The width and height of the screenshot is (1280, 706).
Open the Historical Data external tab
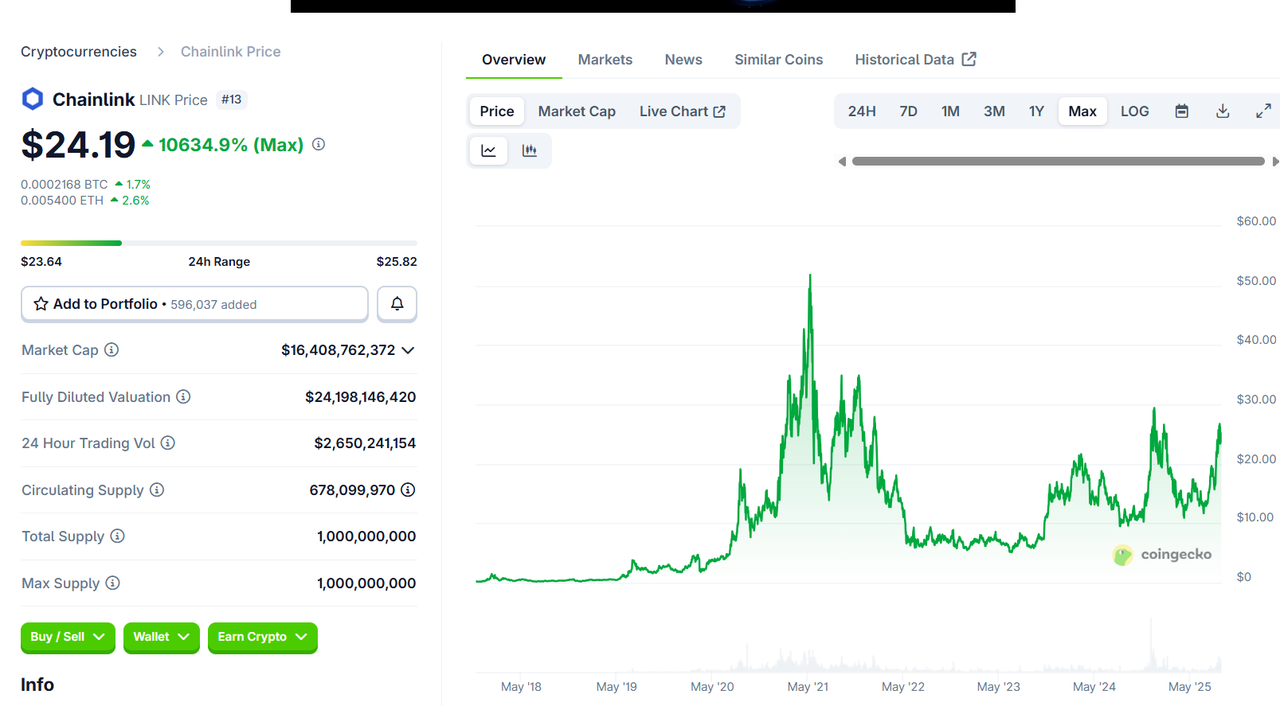coord(916,60)
